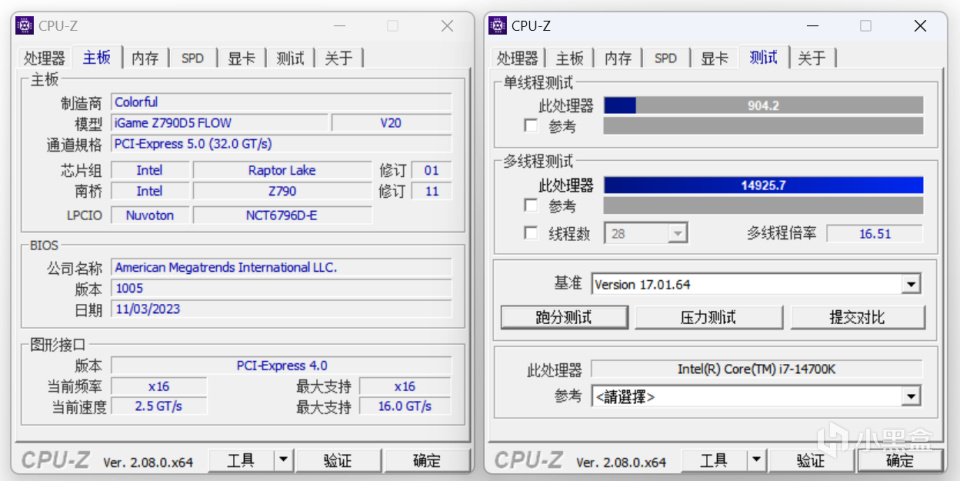Click chipset revision value 01
This screenshot has height=481, width=960.
pos(432,170)
